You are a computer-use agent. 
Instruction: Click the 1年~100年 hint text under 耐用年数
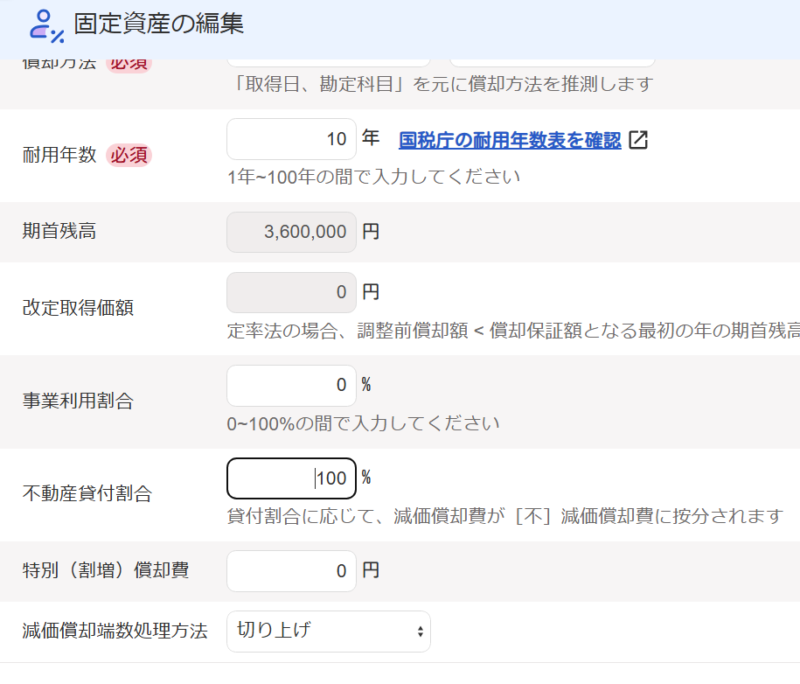pos(374,177)
